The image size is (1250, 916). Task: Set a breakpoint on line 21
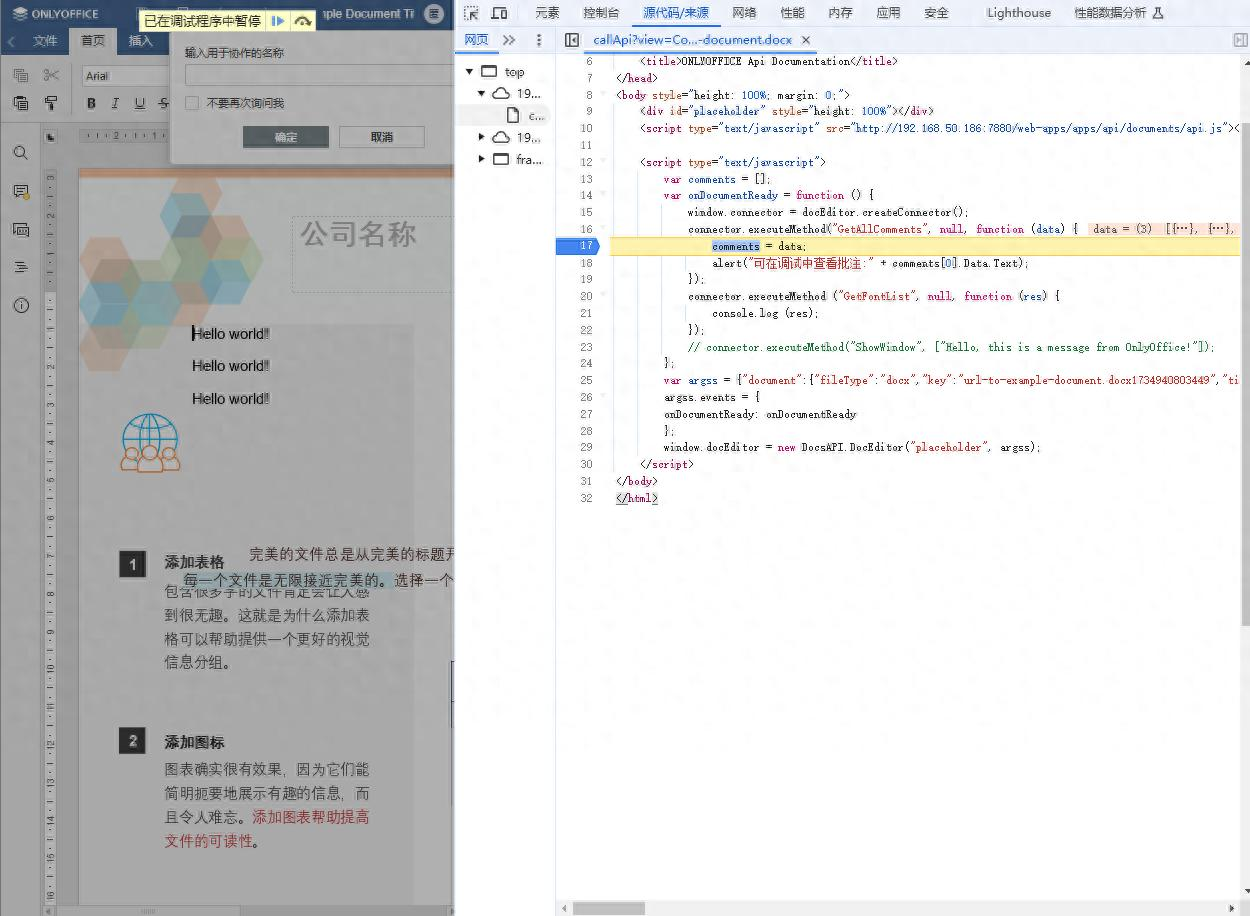(x=586, y=313)
